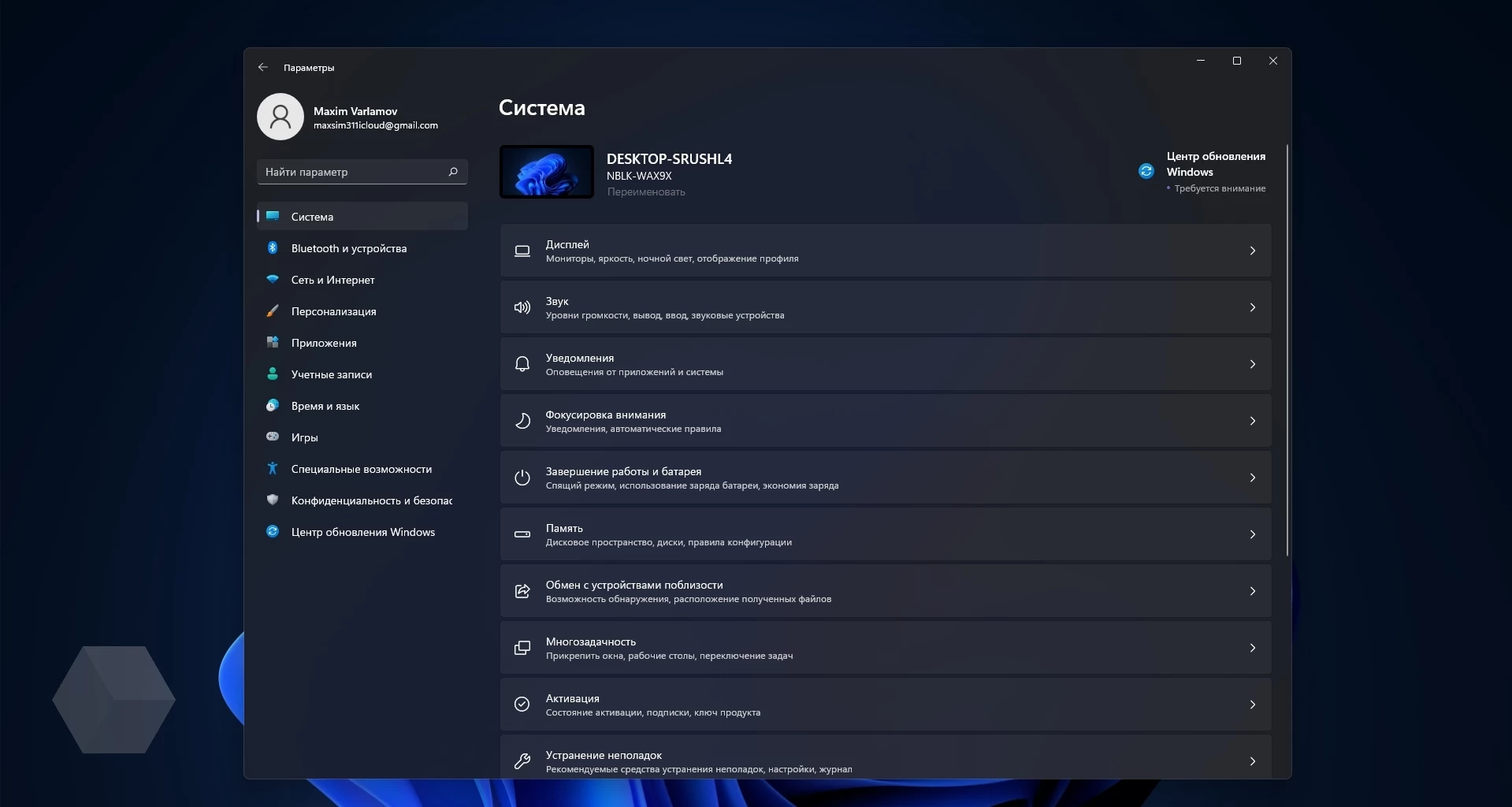Open Сеть и Интернет section
Screen dimensions: 1512x807
(x=362, y=279)
